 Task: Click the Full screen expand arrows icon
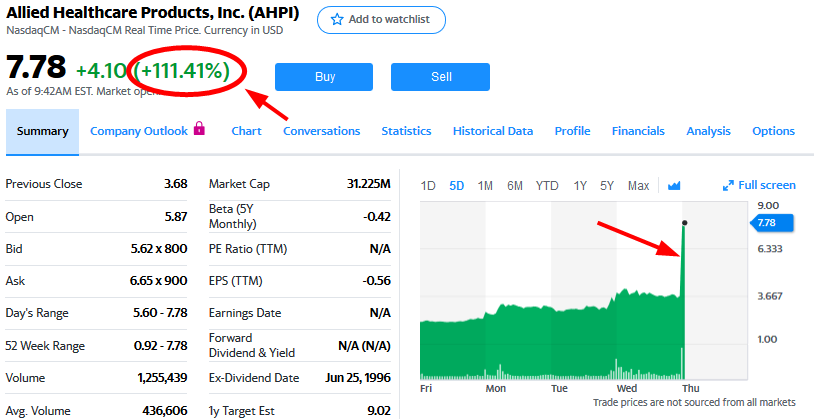[728, 185]
